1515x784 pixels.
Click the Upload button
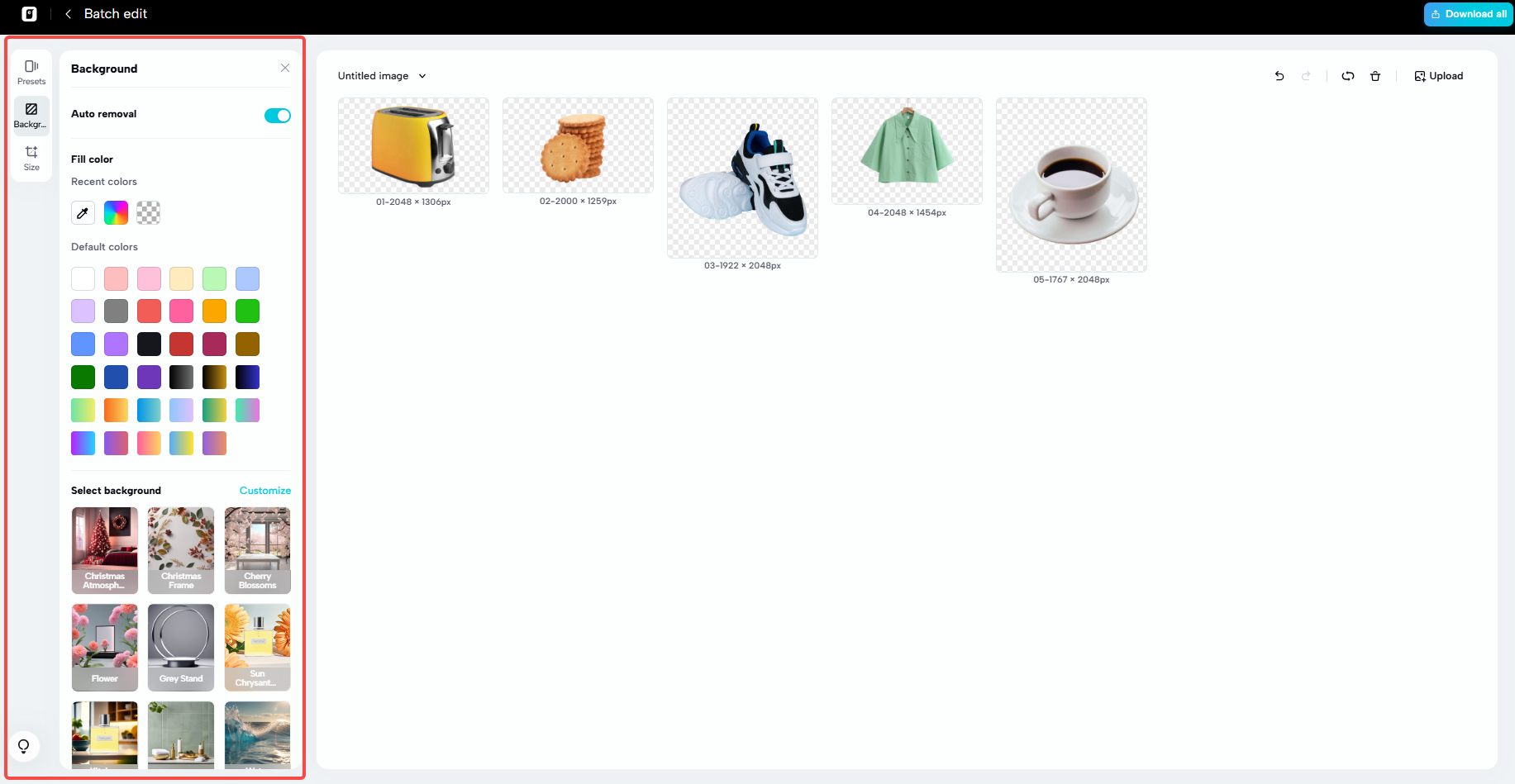pyautogui.click(x=1438, y=75)
